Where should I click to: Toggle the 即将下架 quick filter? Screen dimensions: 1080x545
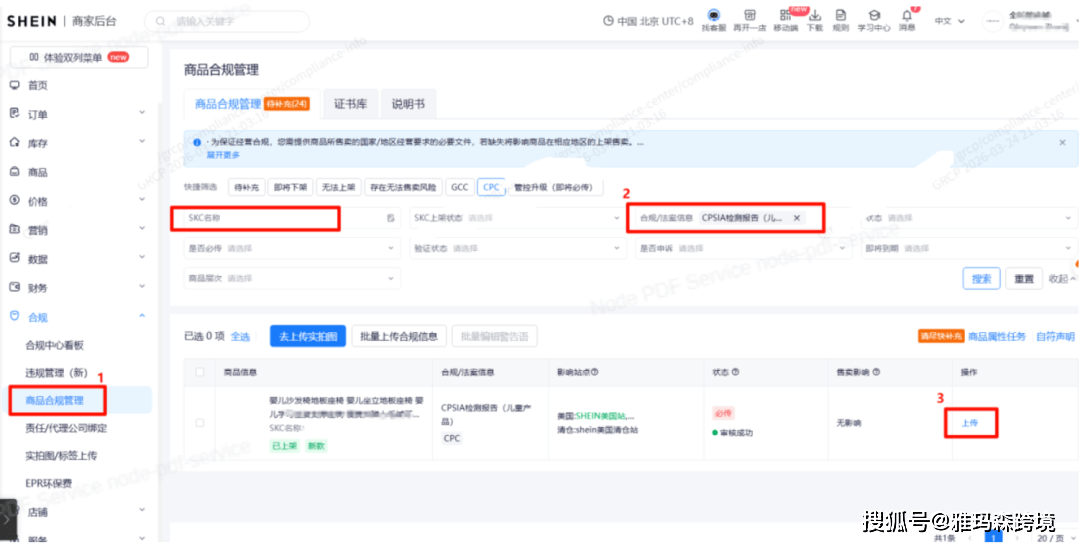click(290, 187)
